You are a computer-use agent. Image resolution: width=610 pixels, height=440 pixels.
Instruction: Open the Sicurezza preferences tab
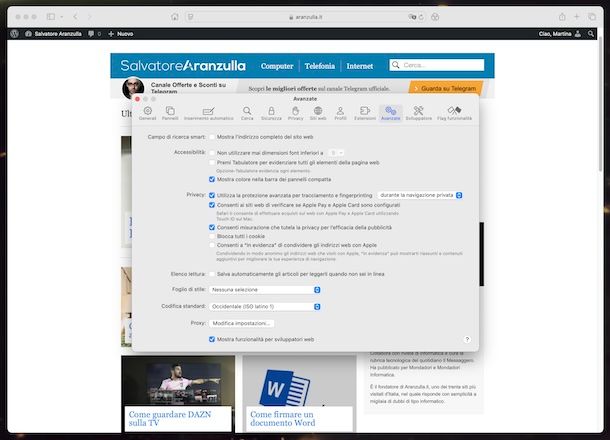coord(271,113)
